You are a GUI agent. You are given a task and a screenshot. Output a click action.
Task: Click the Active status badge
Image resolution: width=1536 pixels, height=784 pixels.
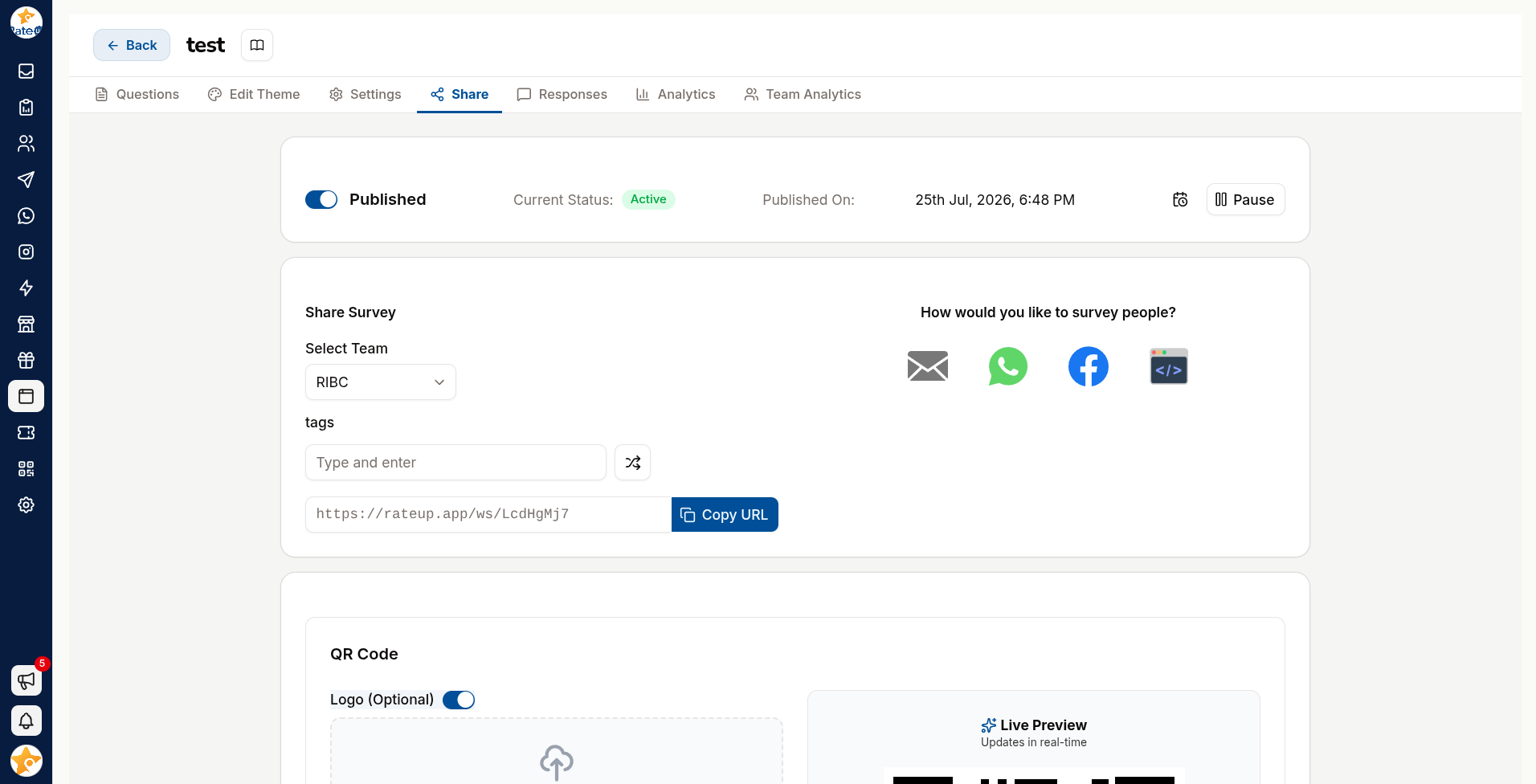(x=648, y=199)
